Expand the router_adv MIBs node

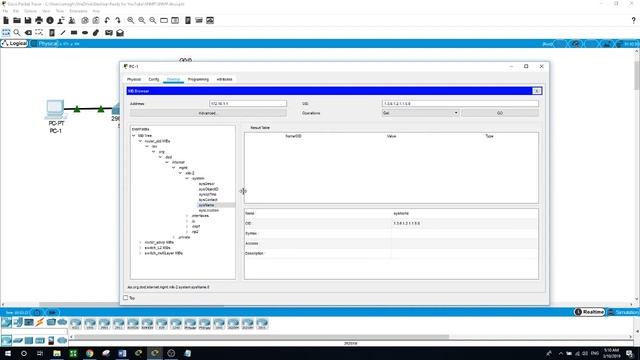pos(140,242)
